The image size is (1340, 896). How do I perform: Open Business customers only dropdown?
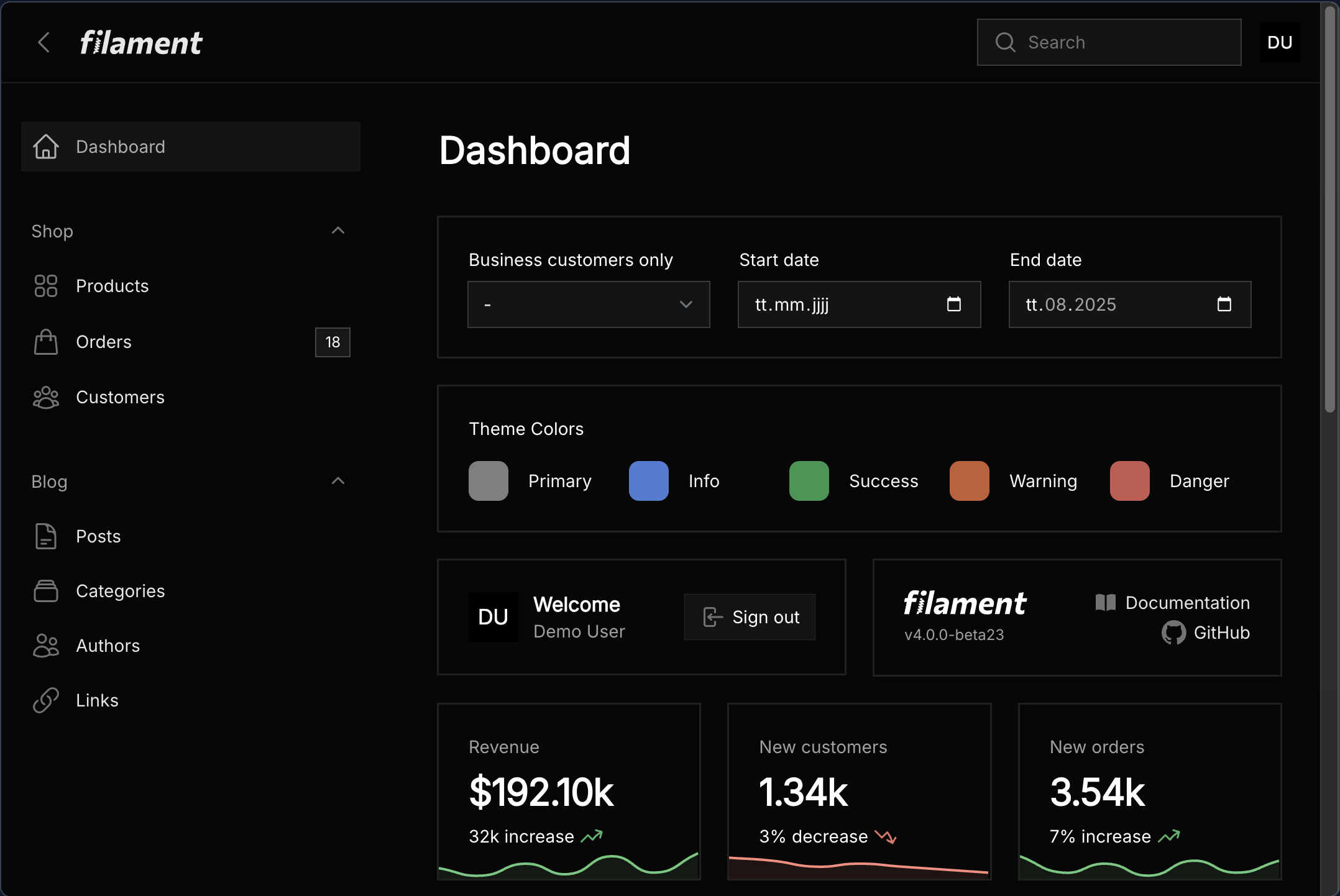pyautogui.click(x=588, y=304)
